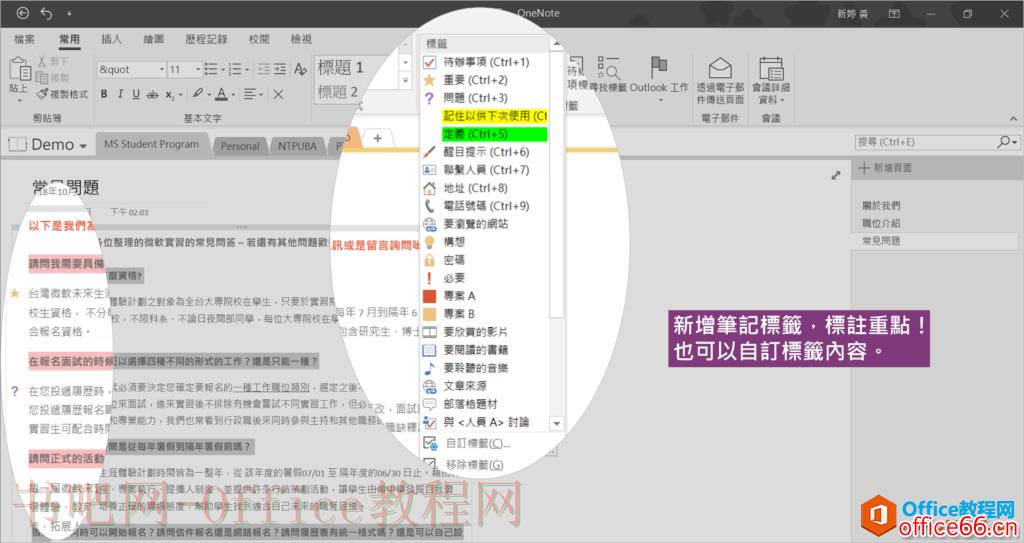The width and height of the screenshot is (1024, 543).
Task: Click the clear formatting icon
Action: [x=300, y=69]
